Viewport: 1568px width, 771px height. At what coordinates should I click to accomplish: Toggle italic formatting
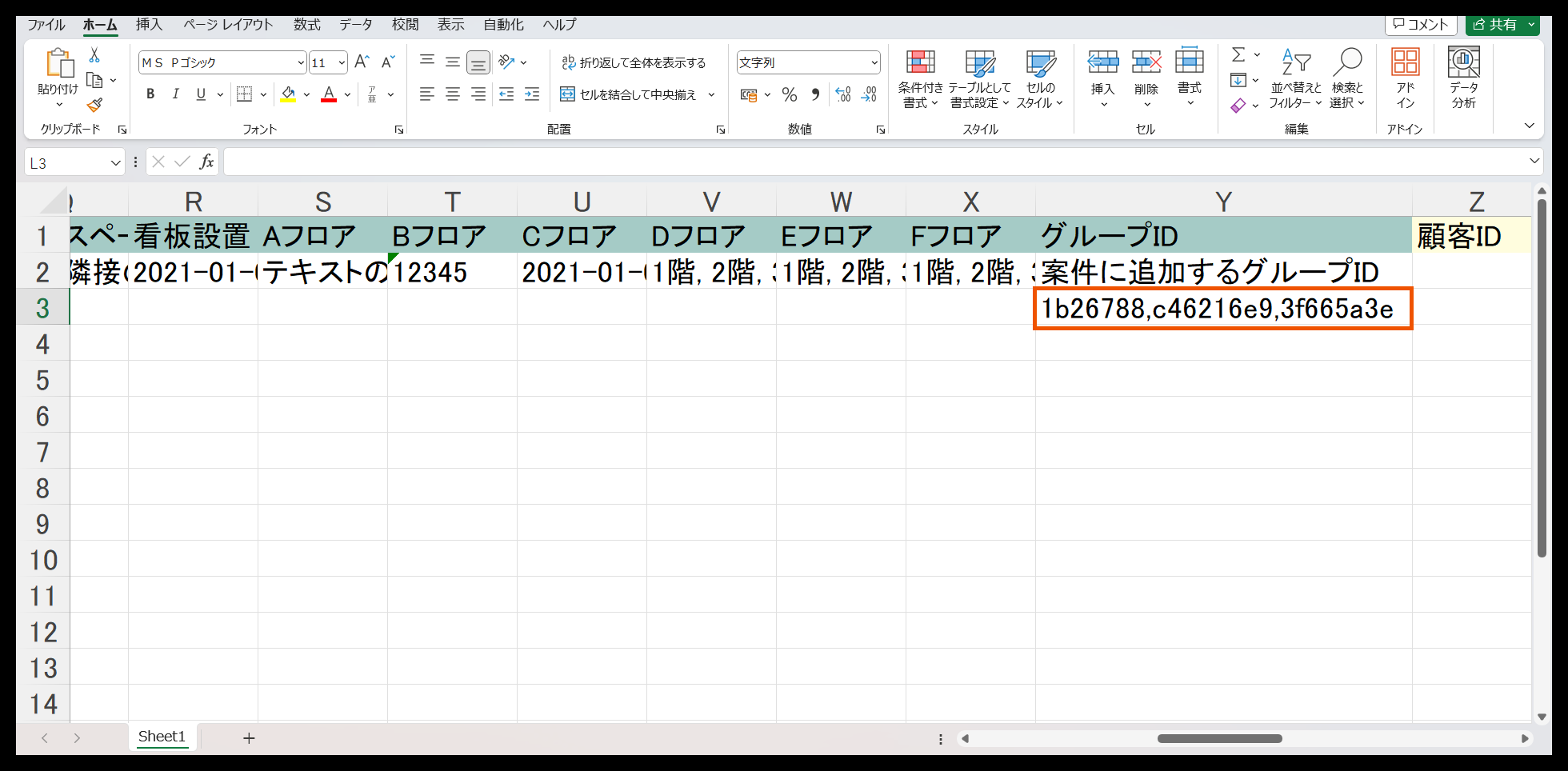click(175, 94)
